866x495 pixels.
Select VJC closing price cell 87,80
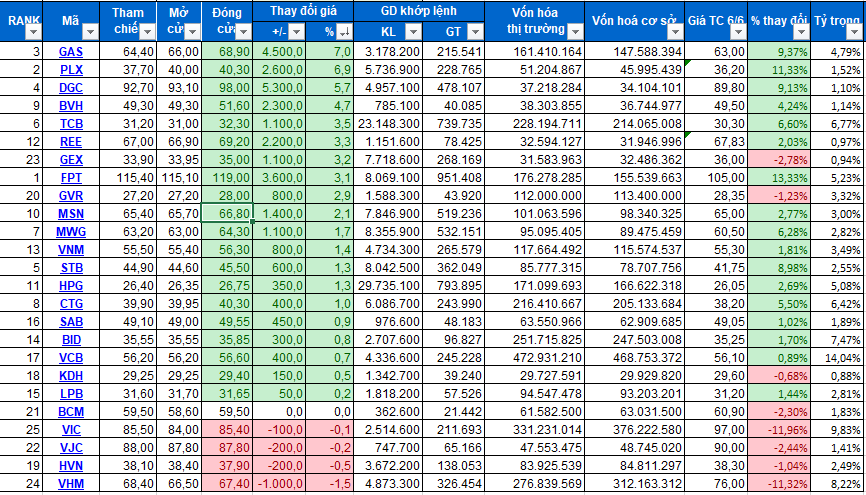tap(228, 446)
